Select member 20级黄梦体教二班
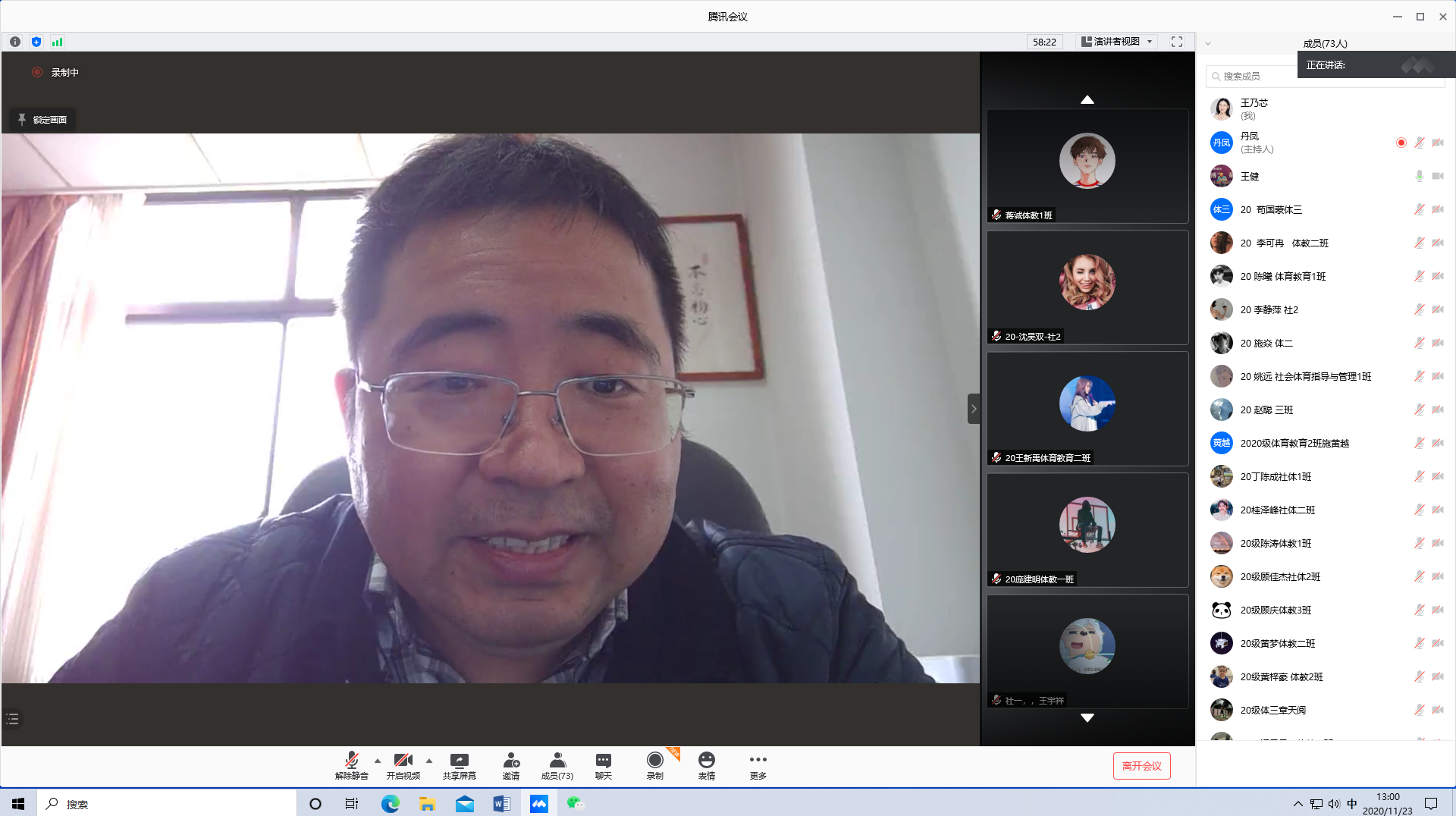Viewport: 1456px width, 816px height. click(x=1326, y=643)
